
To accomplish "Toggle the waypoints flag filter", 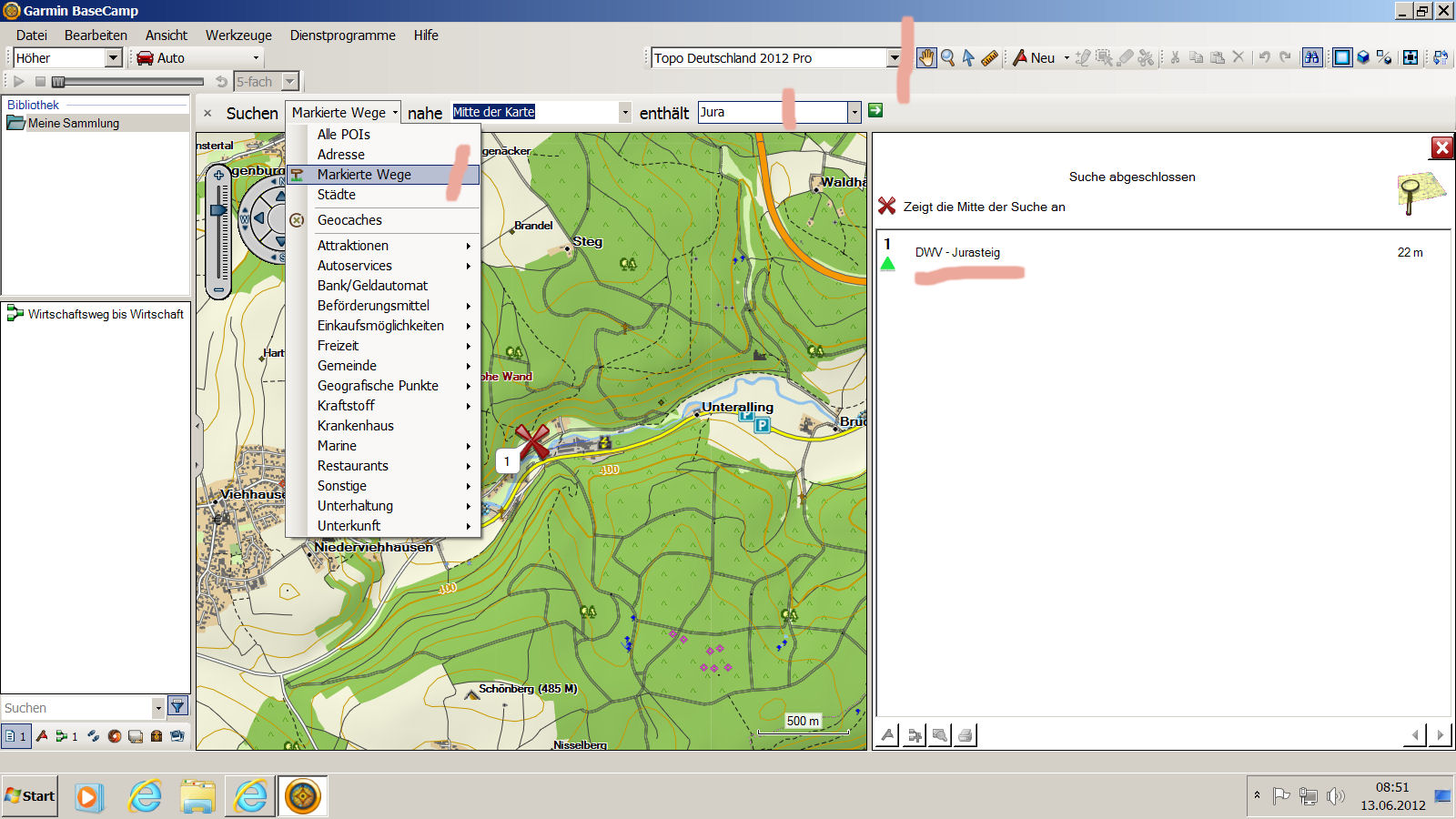I will (42, 736).
